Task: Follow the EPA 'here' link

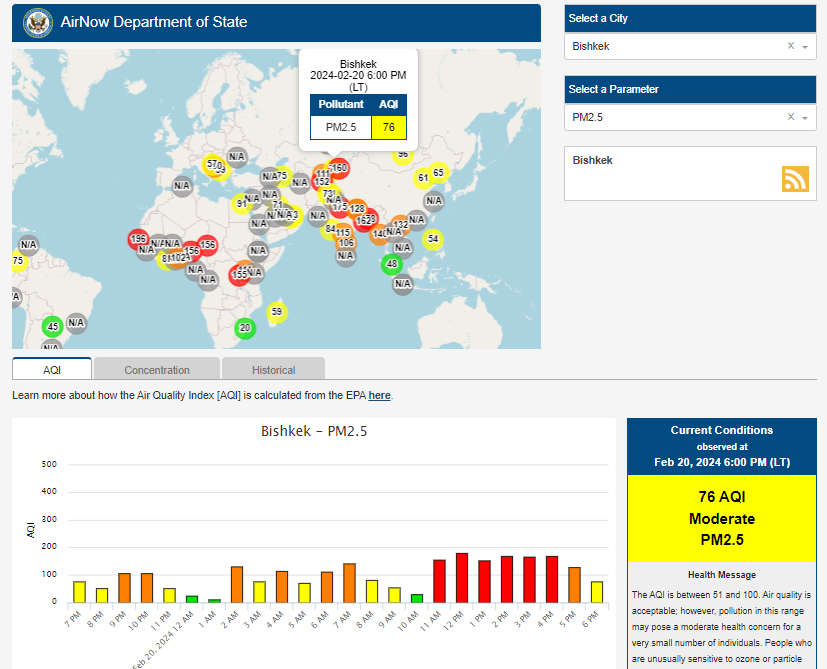Action: pyautogui.click(x=379, y=395)
